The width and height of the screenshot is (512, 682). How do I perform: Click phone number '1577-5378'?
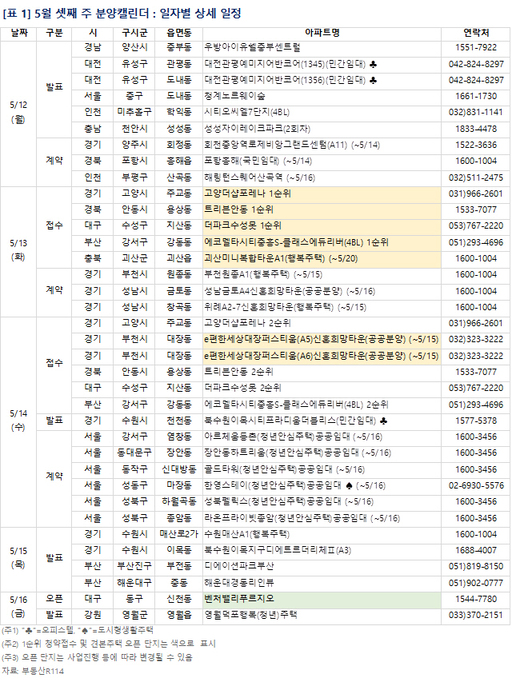click(476, 421)
